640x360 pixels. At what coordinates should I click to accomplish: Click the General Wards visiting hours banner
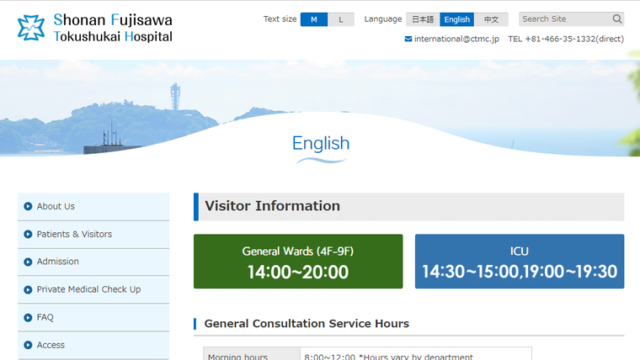(x=298, y=261)
